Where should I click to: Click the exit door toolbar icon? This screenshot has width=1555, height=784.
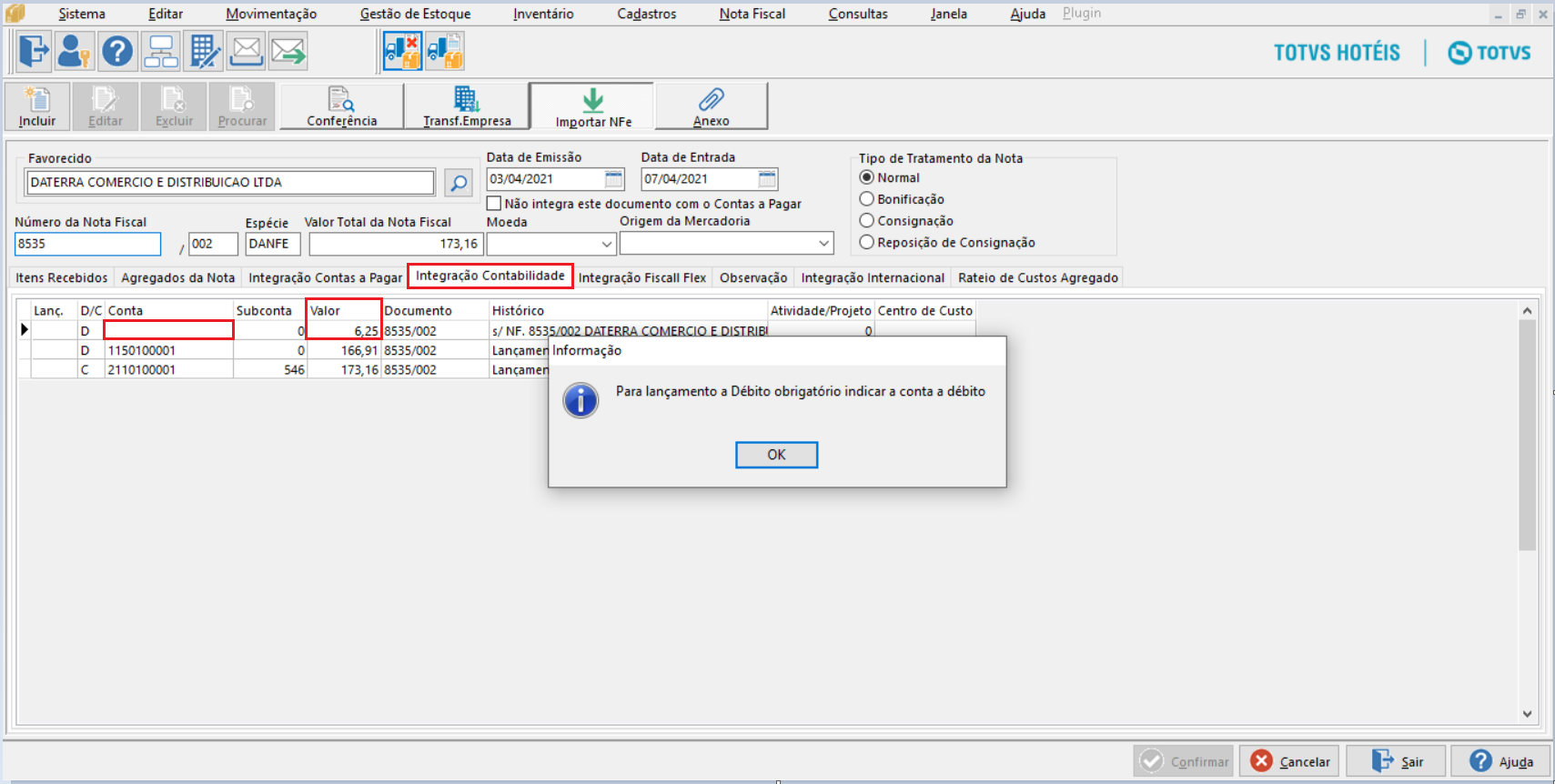coord(34,51)
